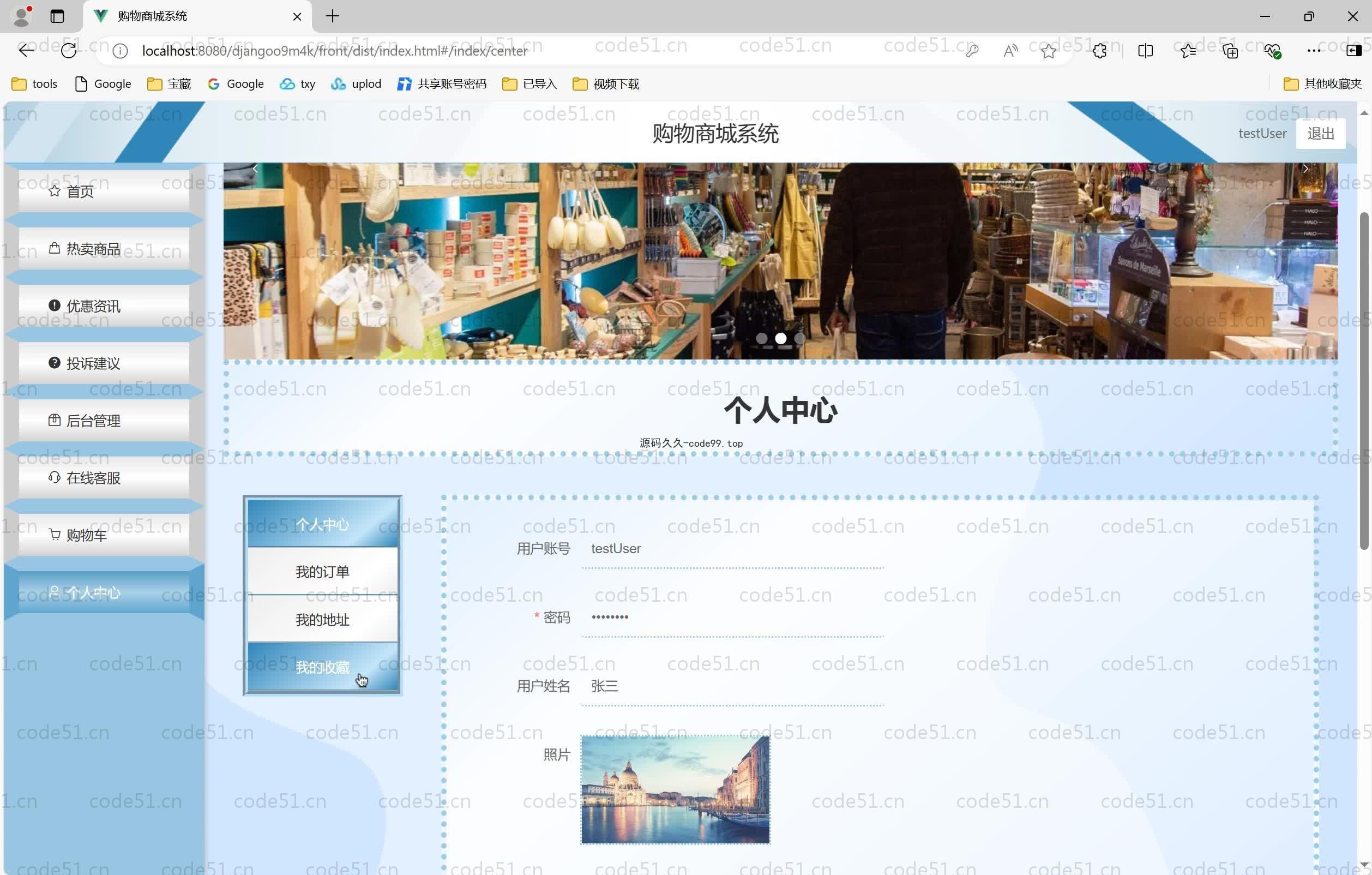This screenshot has width=1372, height=875.
Task: Select the second carousel indicator dot
Action: [780, 338]
